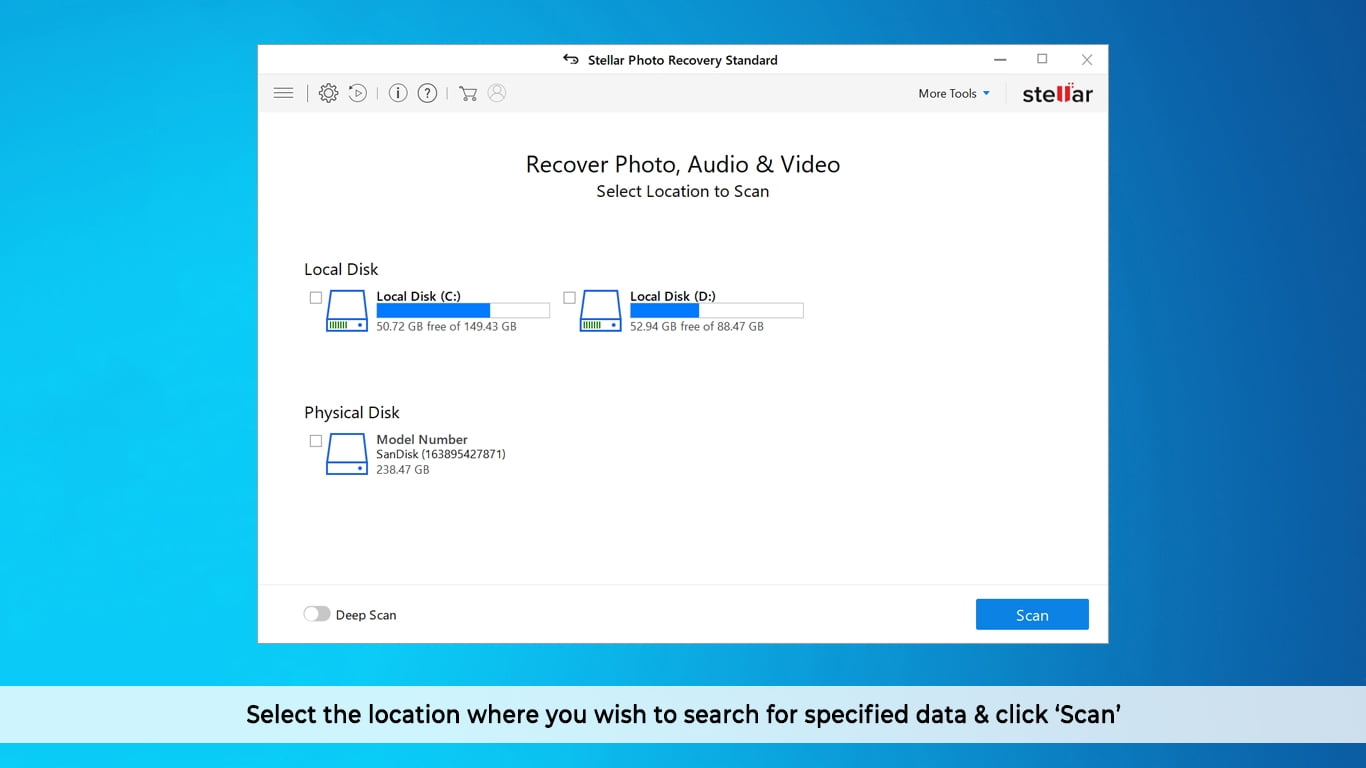Click the Scan button

1032,615
